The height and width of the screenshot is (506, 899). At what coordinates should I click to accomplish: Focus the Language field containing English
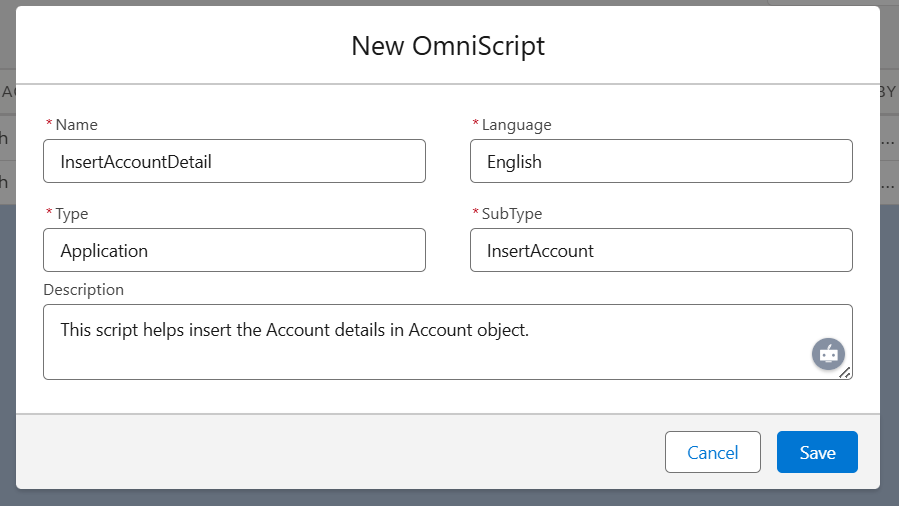tap(660, 161)
